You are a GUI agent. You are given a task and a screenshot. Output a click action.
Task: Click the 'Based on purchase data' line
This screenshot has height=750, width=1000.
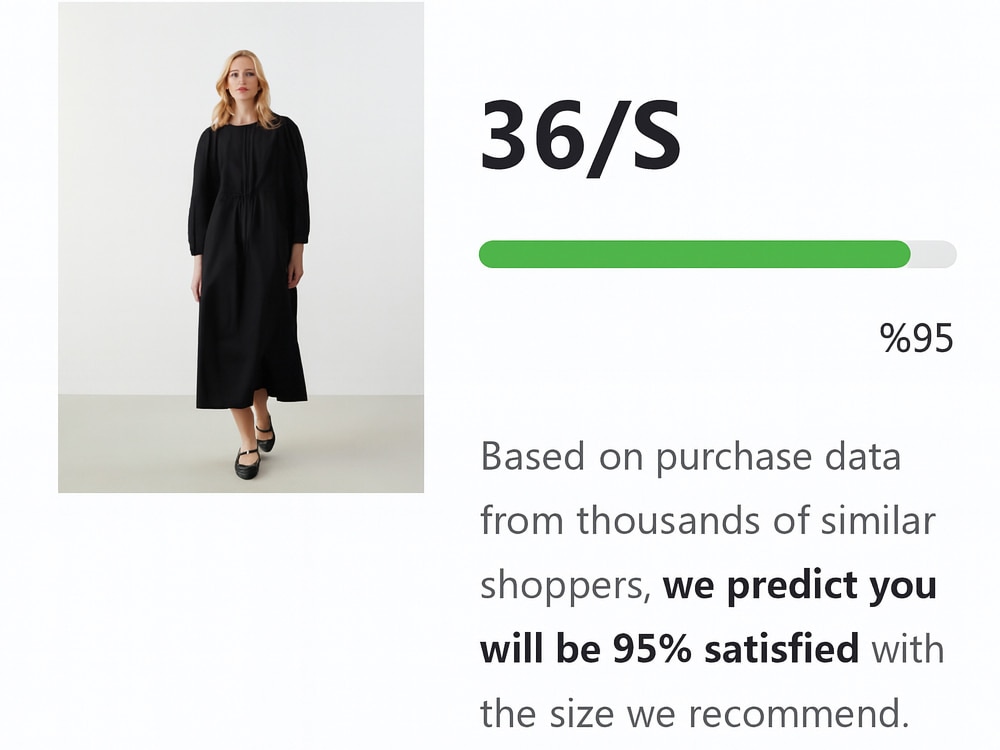click(x=691, y=457)
